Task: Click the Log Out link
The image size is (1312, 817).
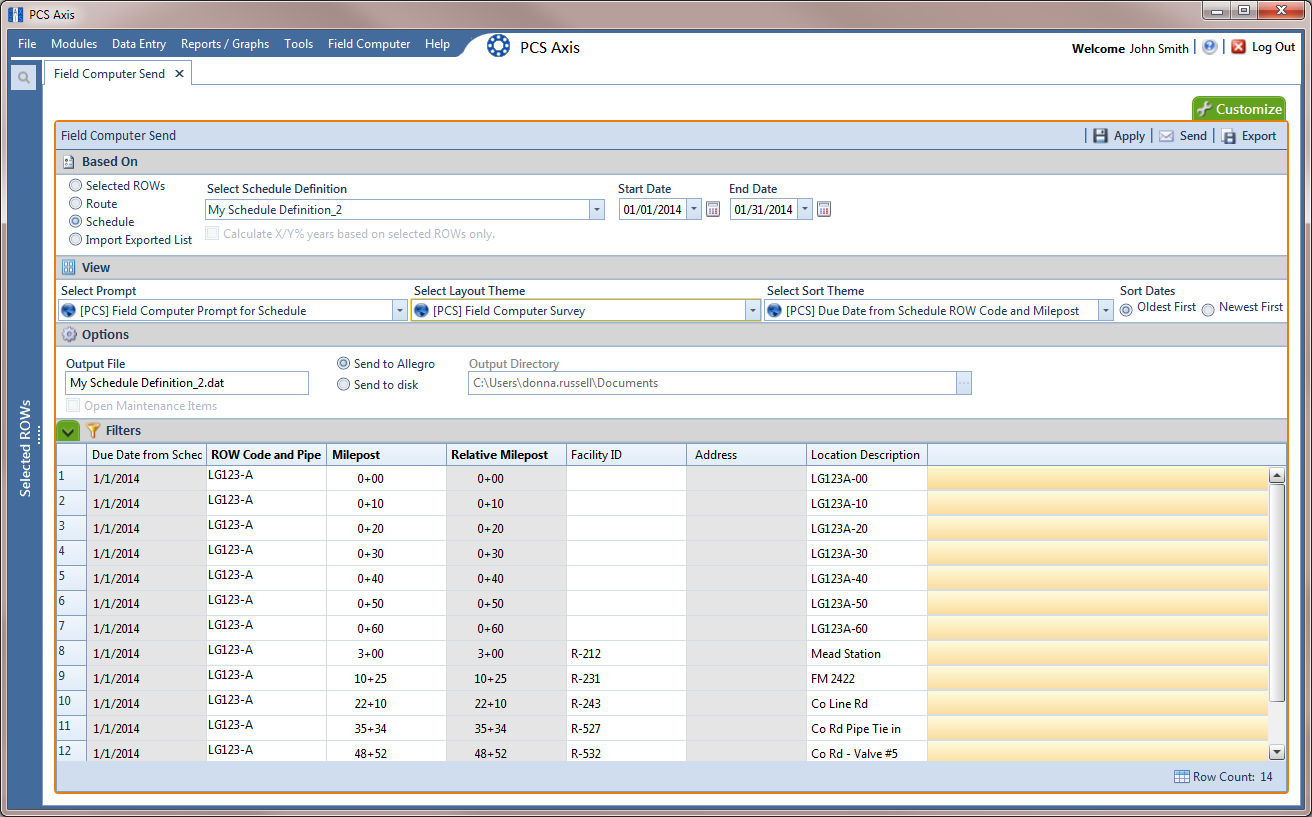Action: click(1273, 47)
